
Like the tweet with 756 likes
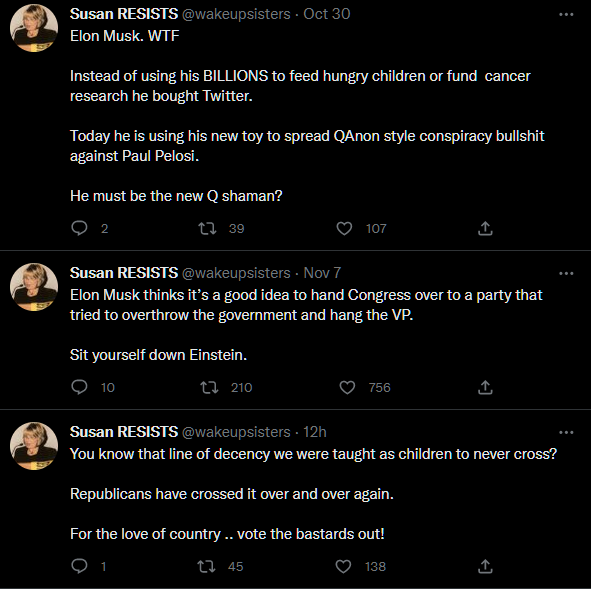pyautogui.click(x=347, y=387)
